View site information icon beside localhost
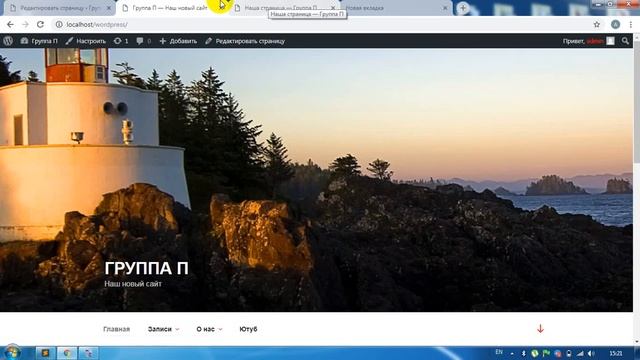Screen dimensions: 640x360 59,24
